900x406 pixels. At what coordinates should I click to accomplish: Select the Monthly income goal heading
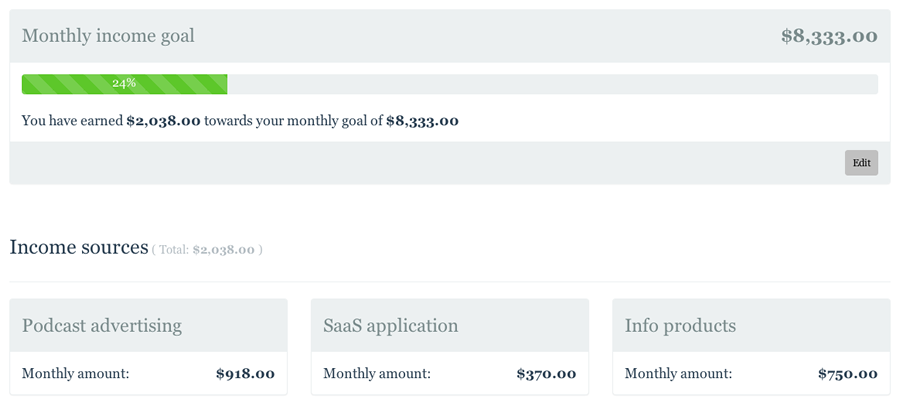[108, 36]
